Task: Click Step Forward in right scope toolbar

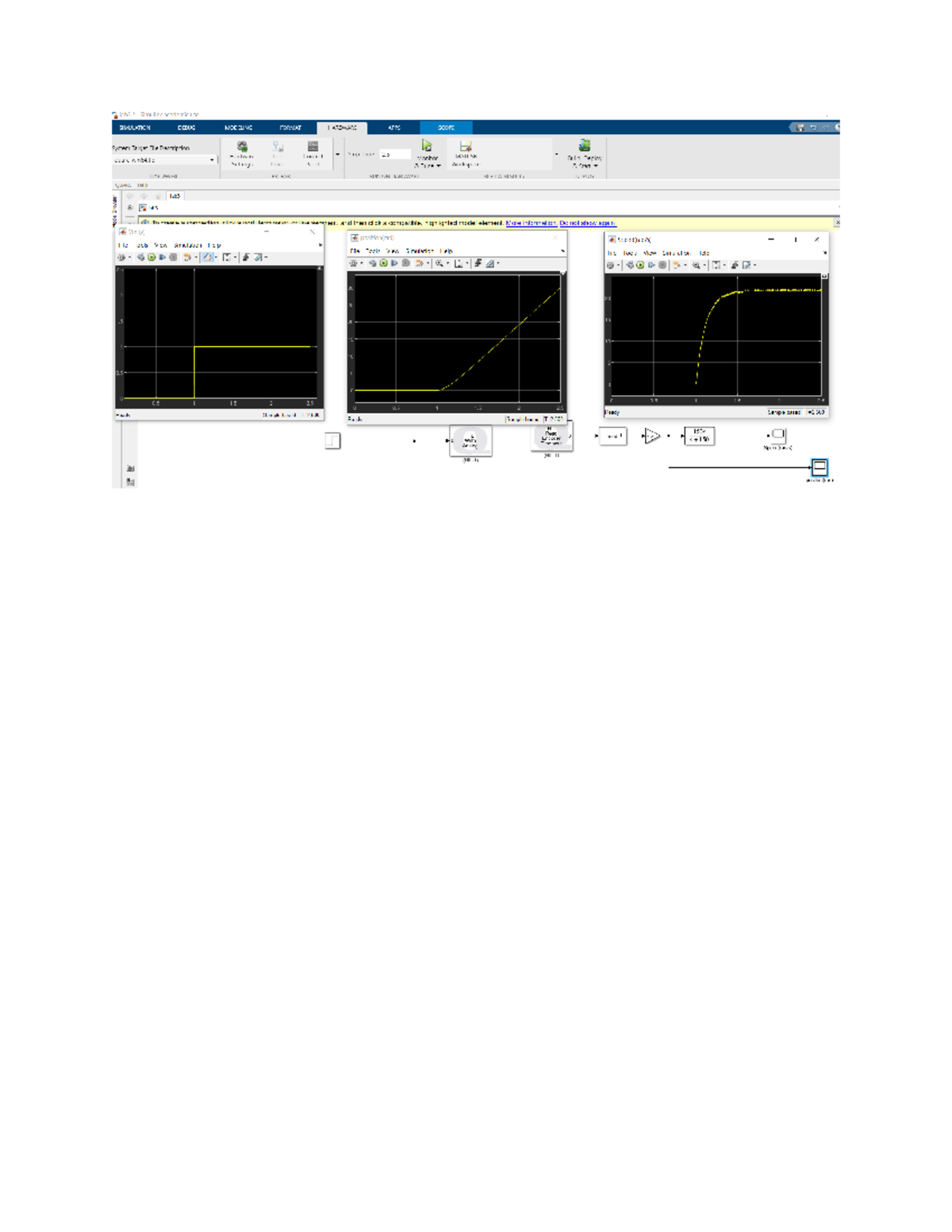Action: 651,265
